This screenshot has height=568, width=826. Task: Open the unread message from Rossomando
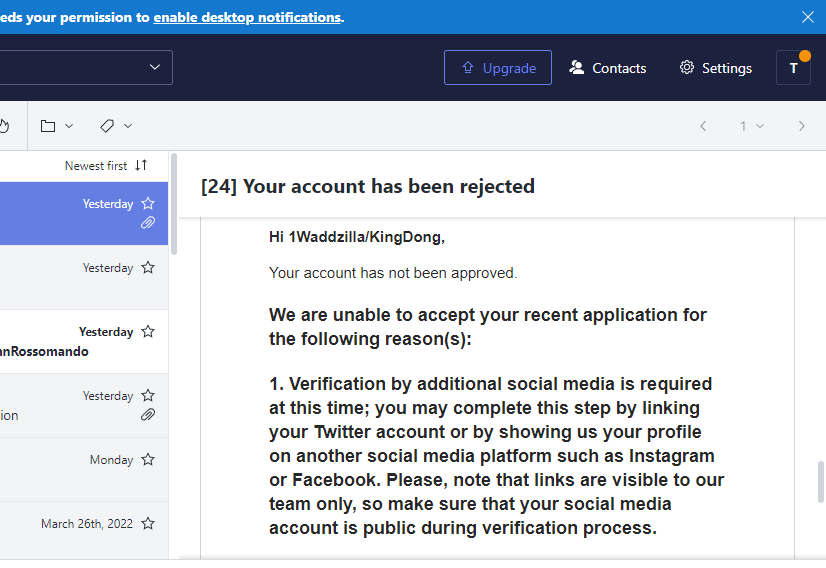[84, 341]
